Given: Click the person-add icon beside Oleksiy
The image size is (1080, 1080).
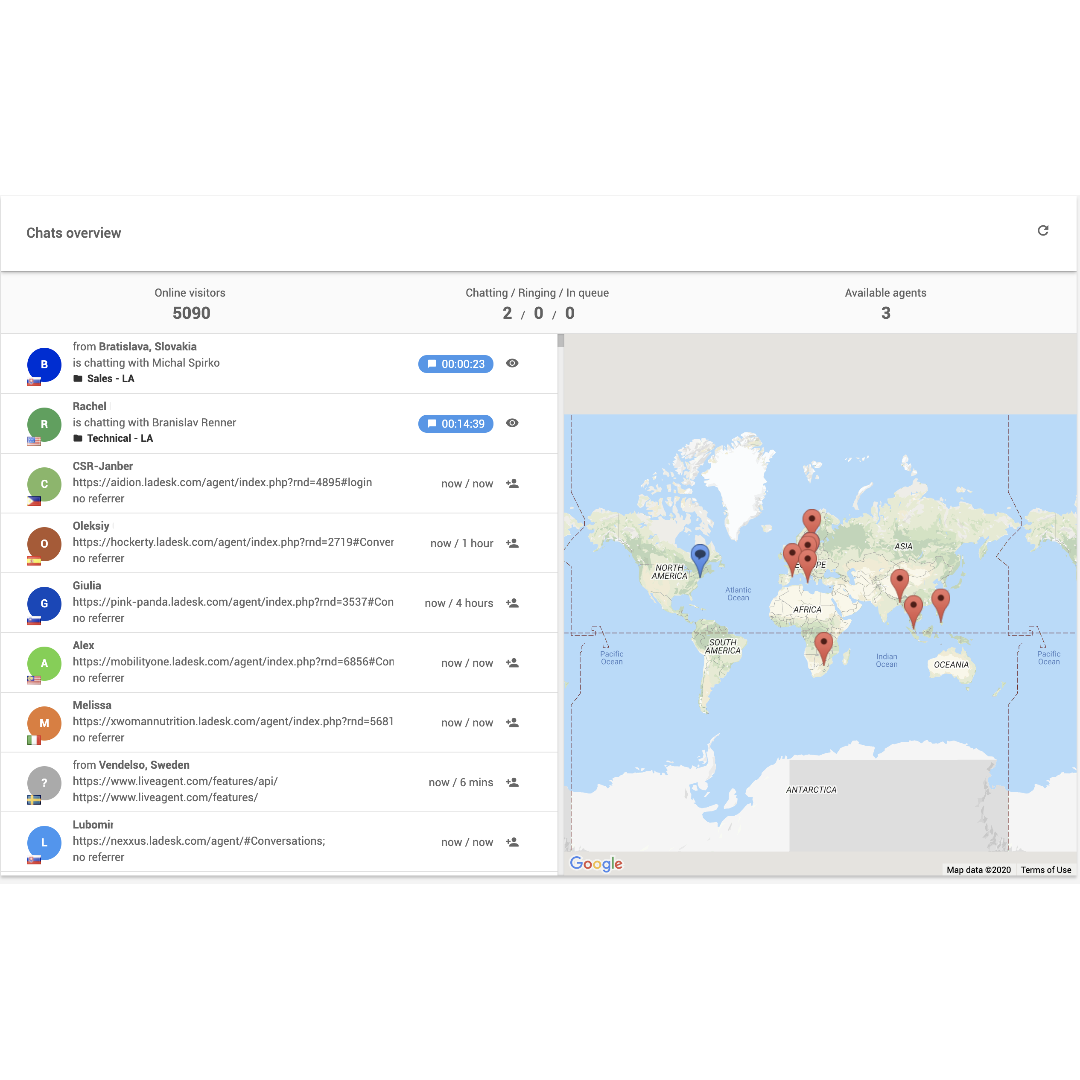Looking at the screenshot, I should (512, 543).
